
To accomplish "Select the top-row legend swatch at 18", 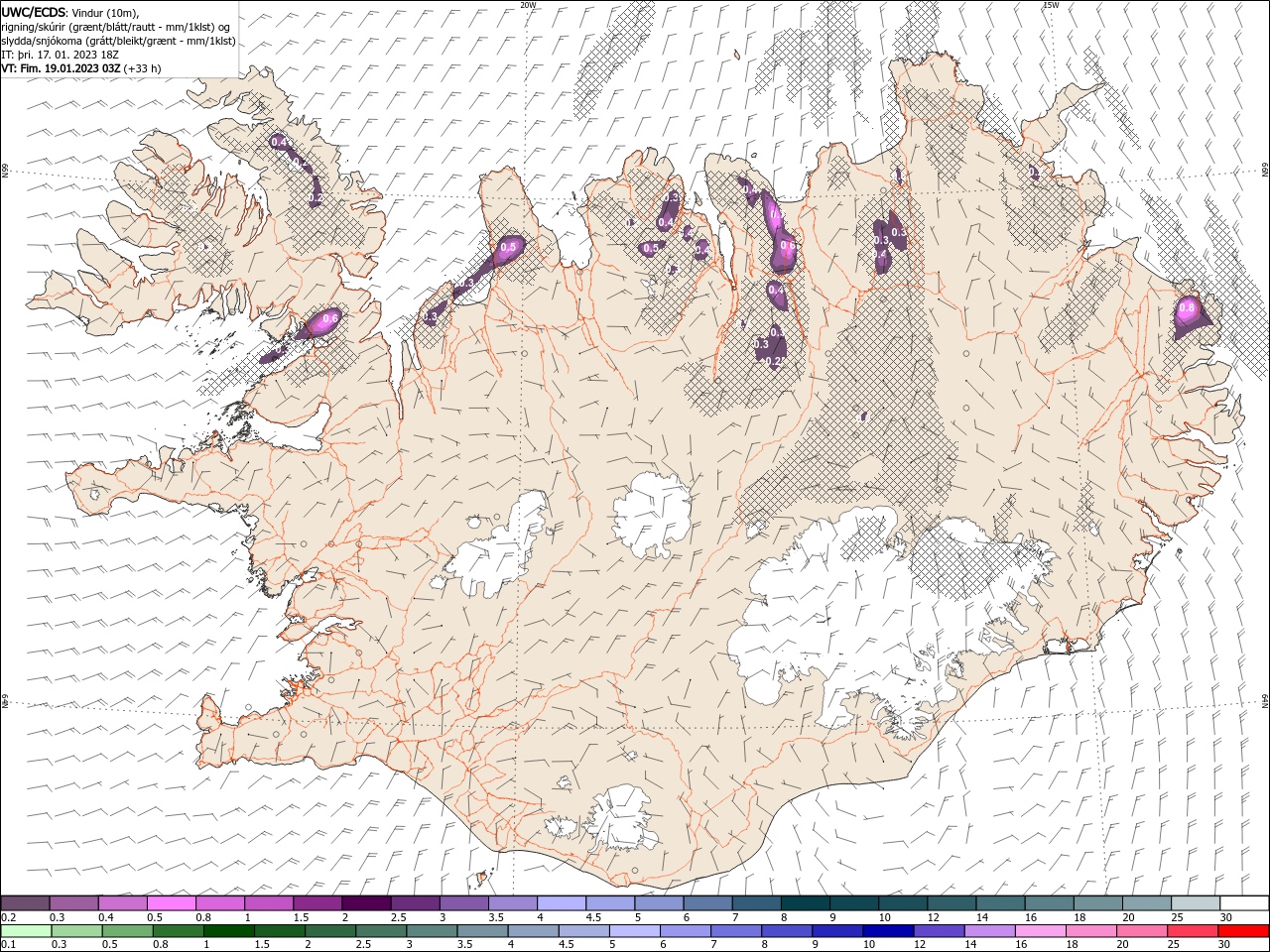I will coord(1097,902).
